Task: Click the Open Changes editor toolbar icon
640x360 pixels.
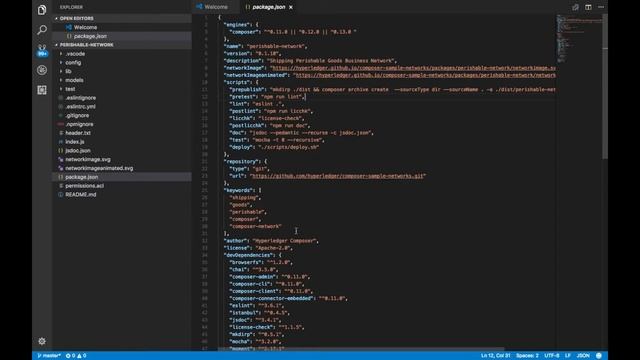Action: [x=575, y=7]
